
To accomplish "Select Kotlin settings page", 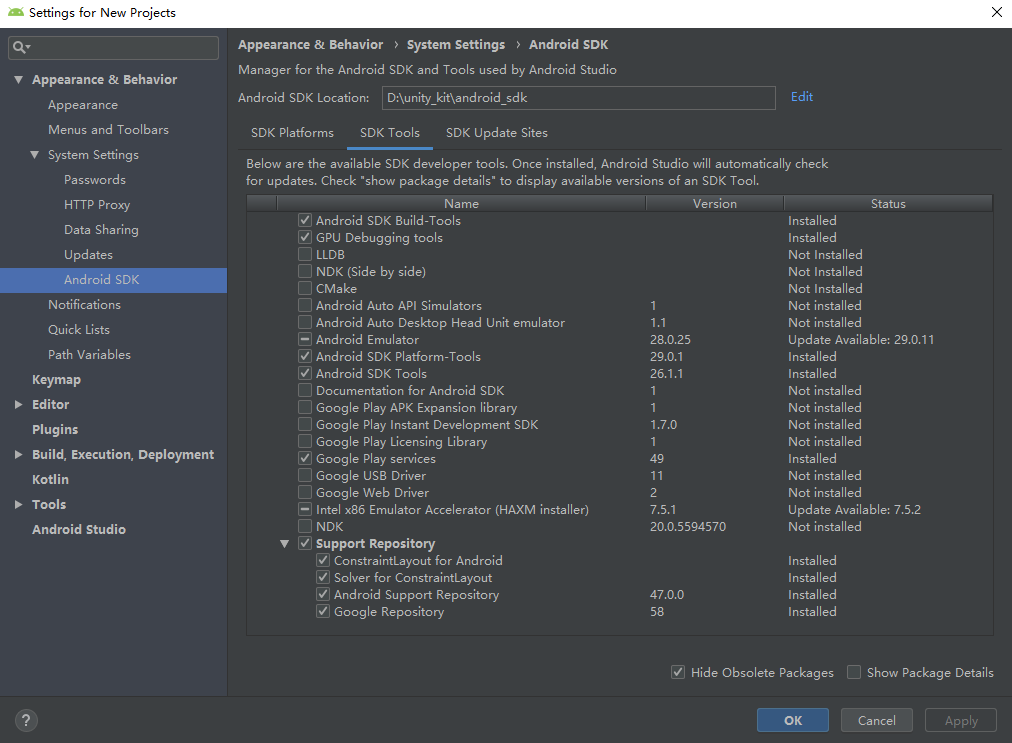I will click(50, 480).
